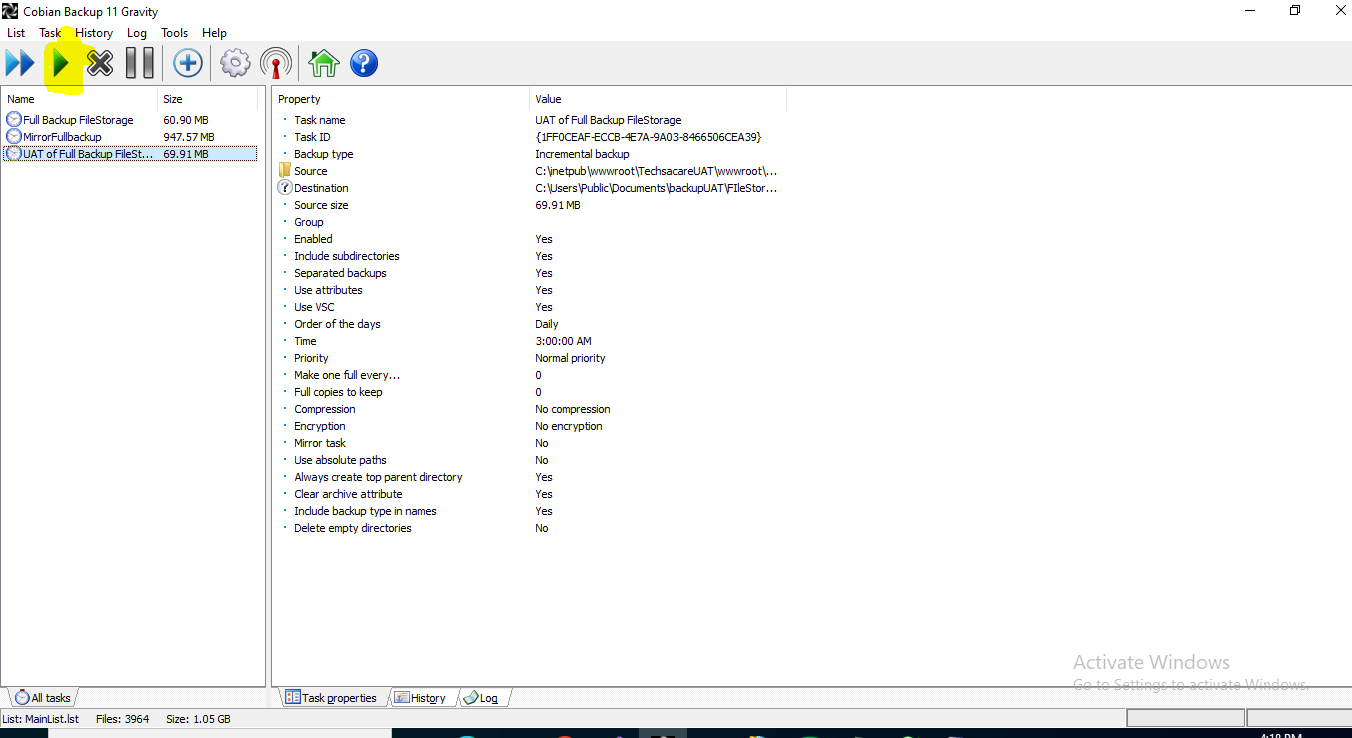Run all tasks with double-arrow icon
1352x738 pixels.
(20, 64)
